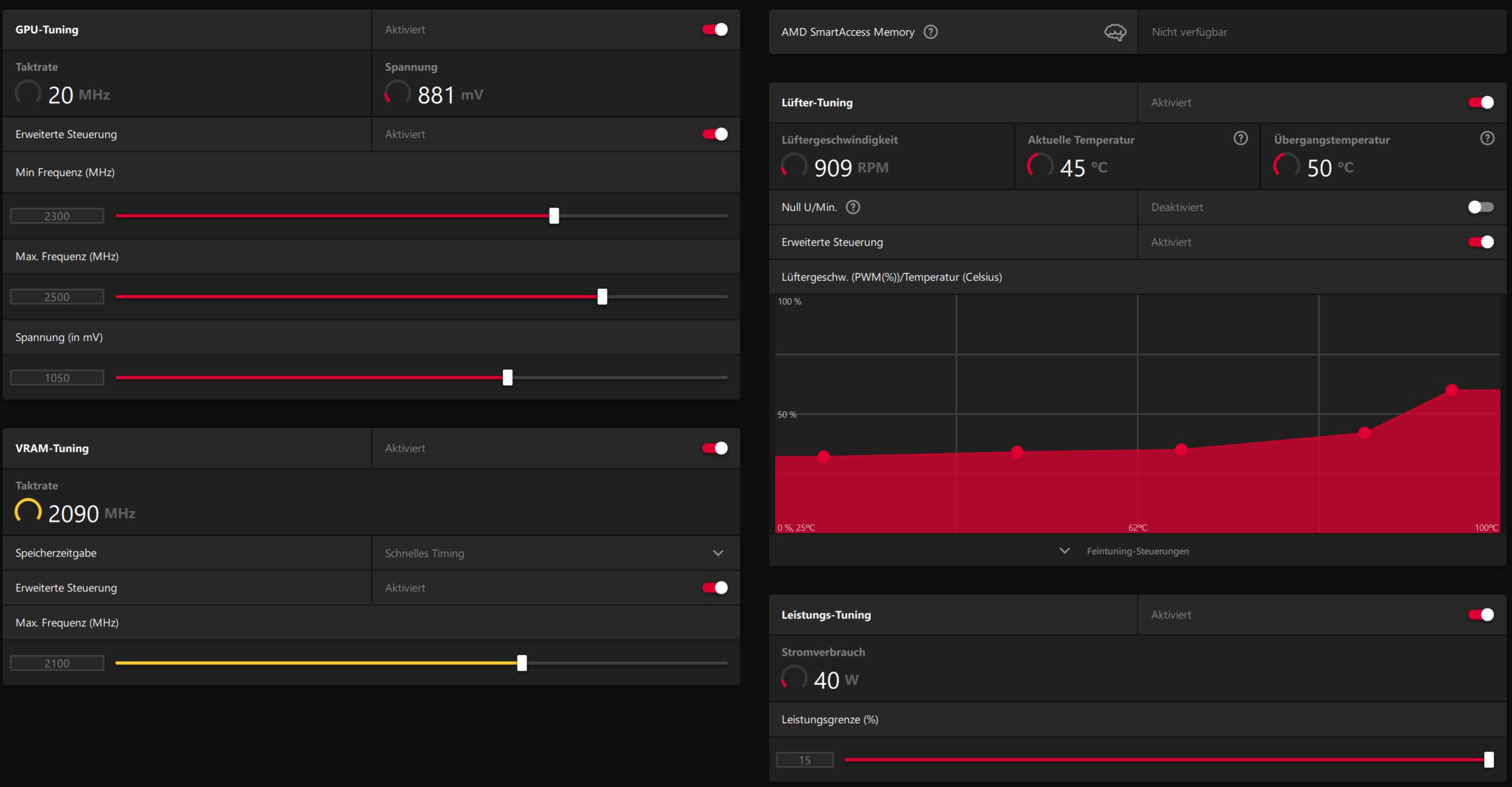Open help icon next to Null U/Min.
Viewport: 1512px width, 787px height.
click(853, 207)
